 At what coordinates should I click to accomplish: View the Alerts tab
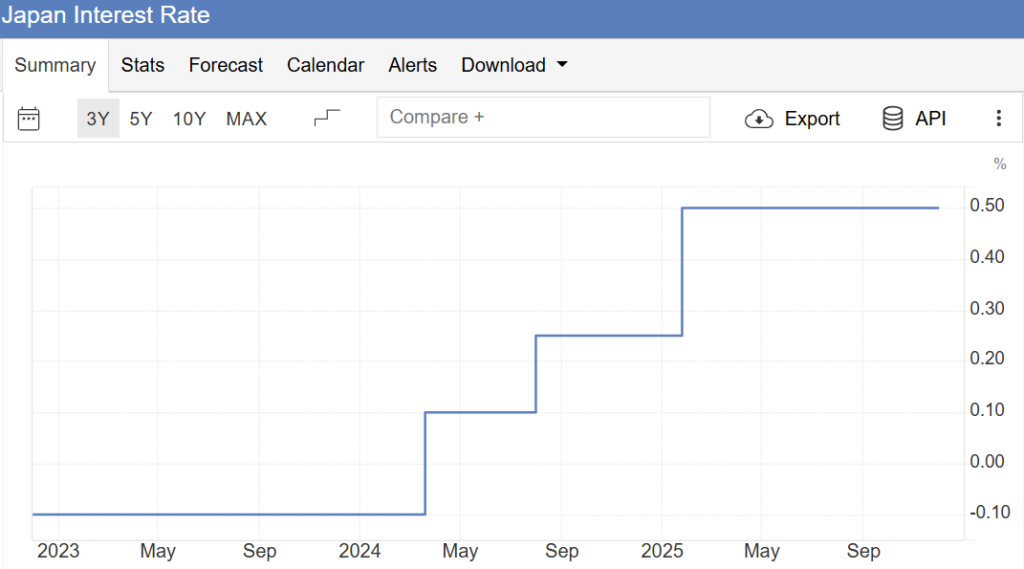tap(413, 65)
